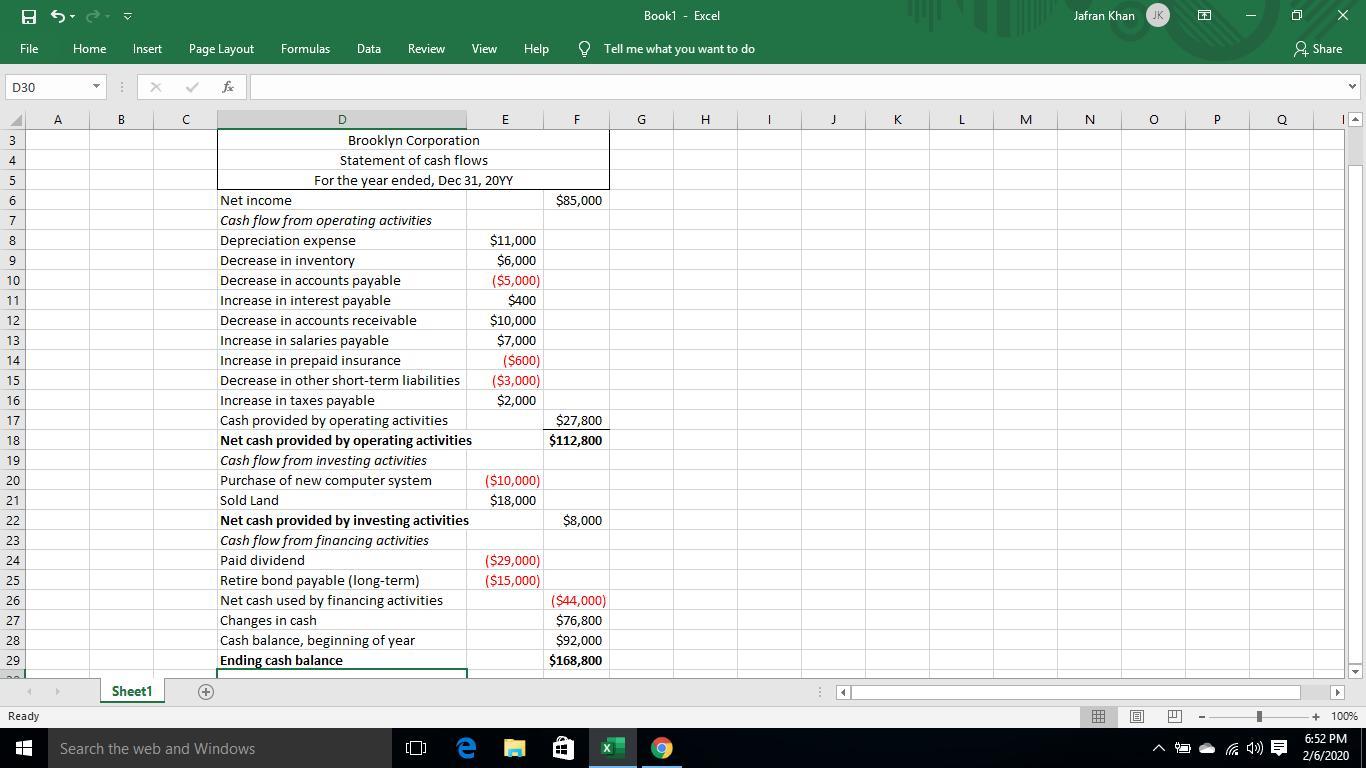Open Customize Quick Access Toolbar dropdown
This screenshot has height=768, width=1366.
(x=128, y=16)
